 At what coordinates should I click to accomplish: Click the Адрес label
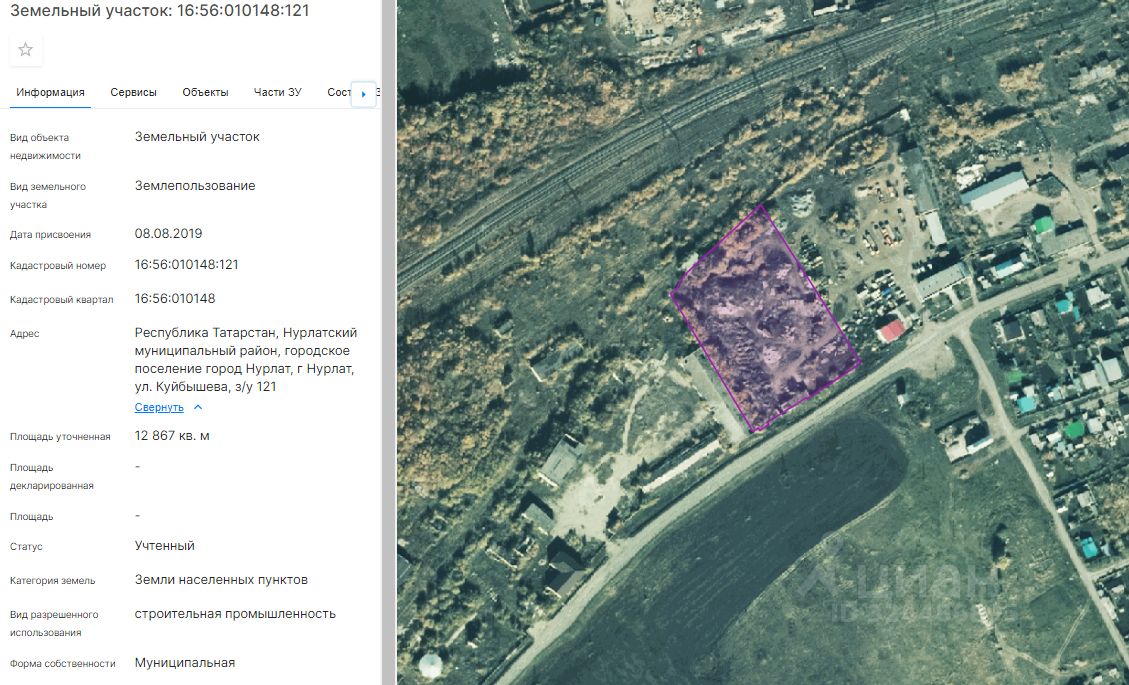point(24,333)
